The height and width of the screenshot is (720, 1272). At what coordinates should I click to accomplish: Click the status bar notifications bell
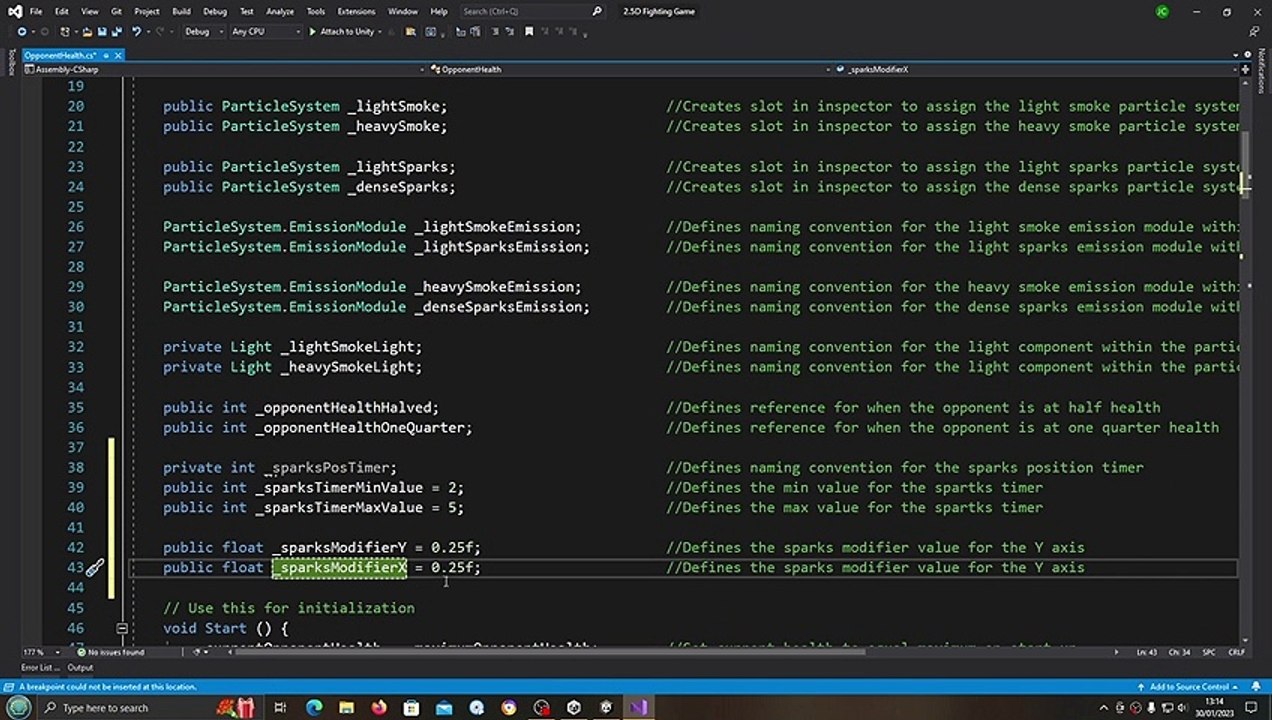(1254, 687)
